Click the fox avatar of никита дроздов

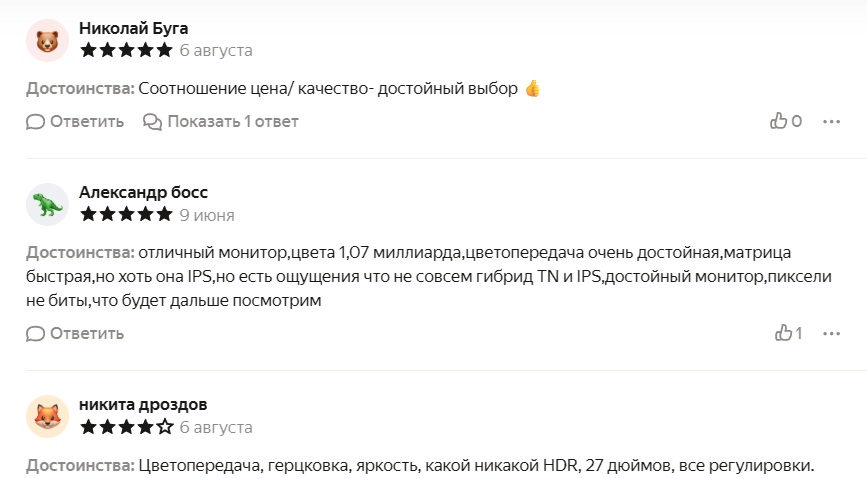48,416
